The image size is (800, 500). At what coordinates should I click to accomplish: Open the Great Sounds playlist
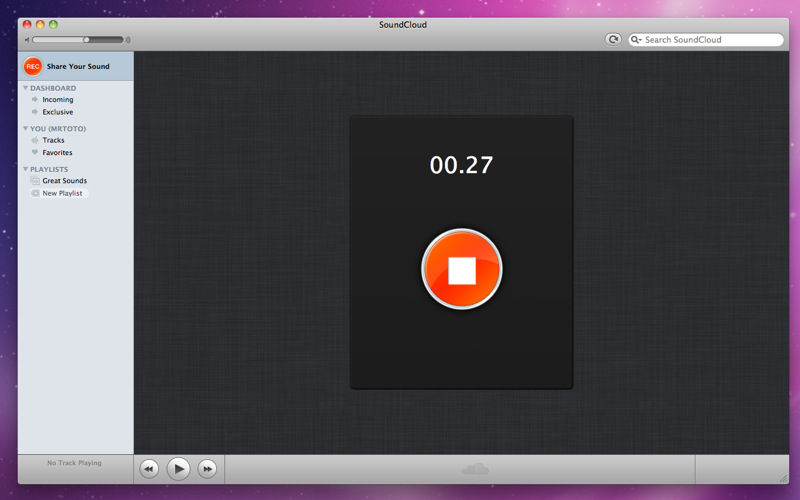click(x=64, y=181)
